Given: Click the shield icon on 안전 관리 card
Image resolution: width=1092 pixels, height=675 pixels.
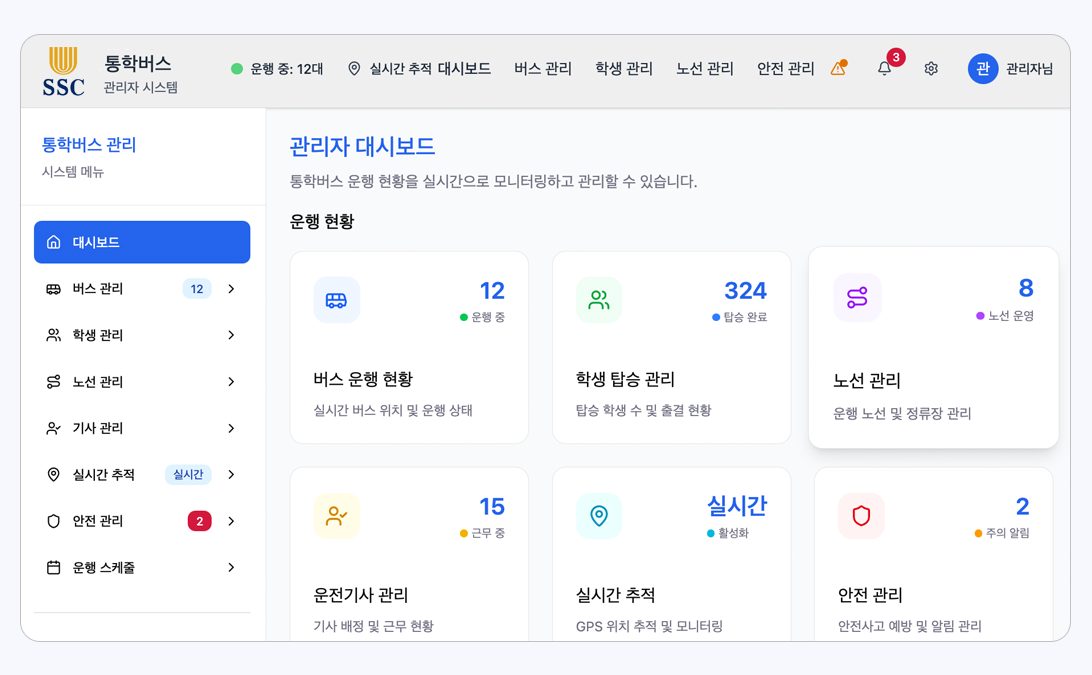Looking at the screenshot, I should (861, 514).
